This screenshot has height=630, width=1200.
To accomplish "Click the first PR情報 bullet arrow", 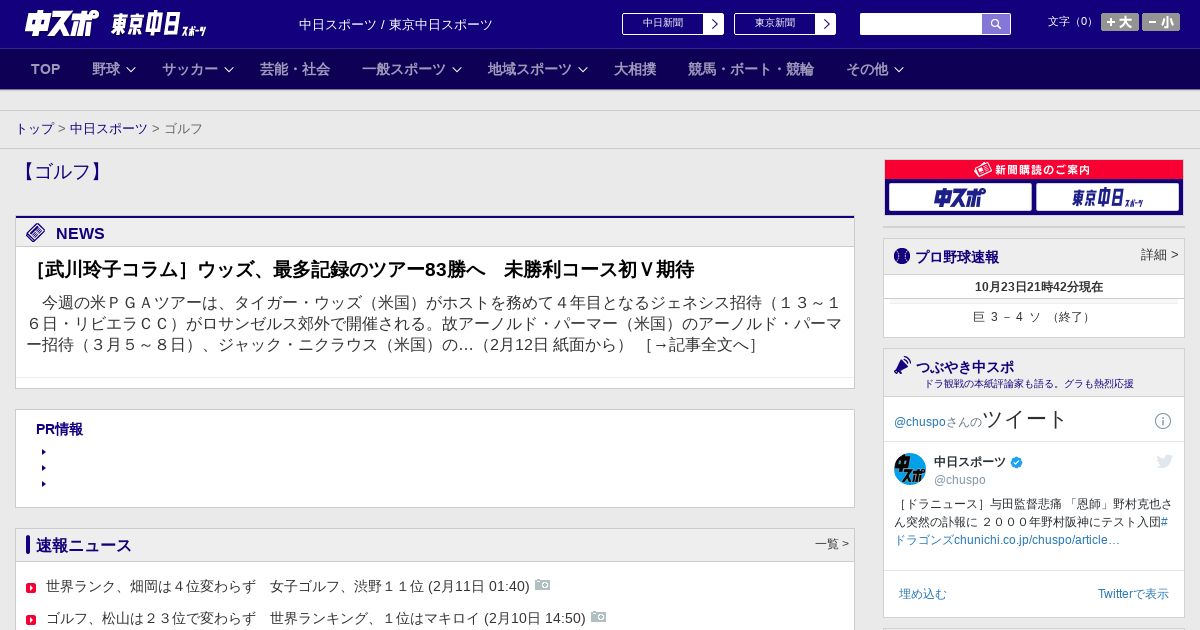I will (x=44, y=452).
